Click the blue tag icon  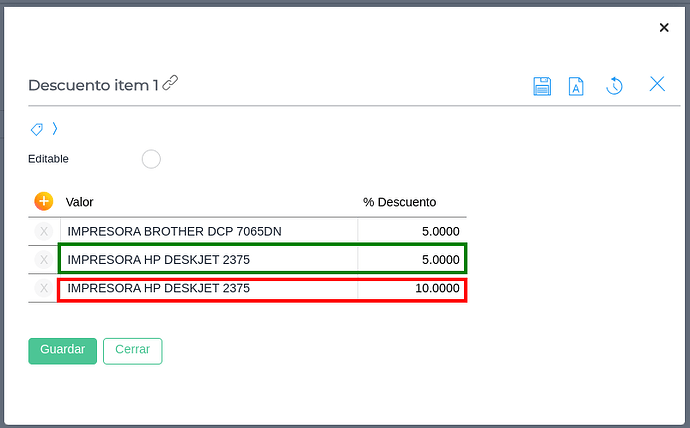pos(37,129)
